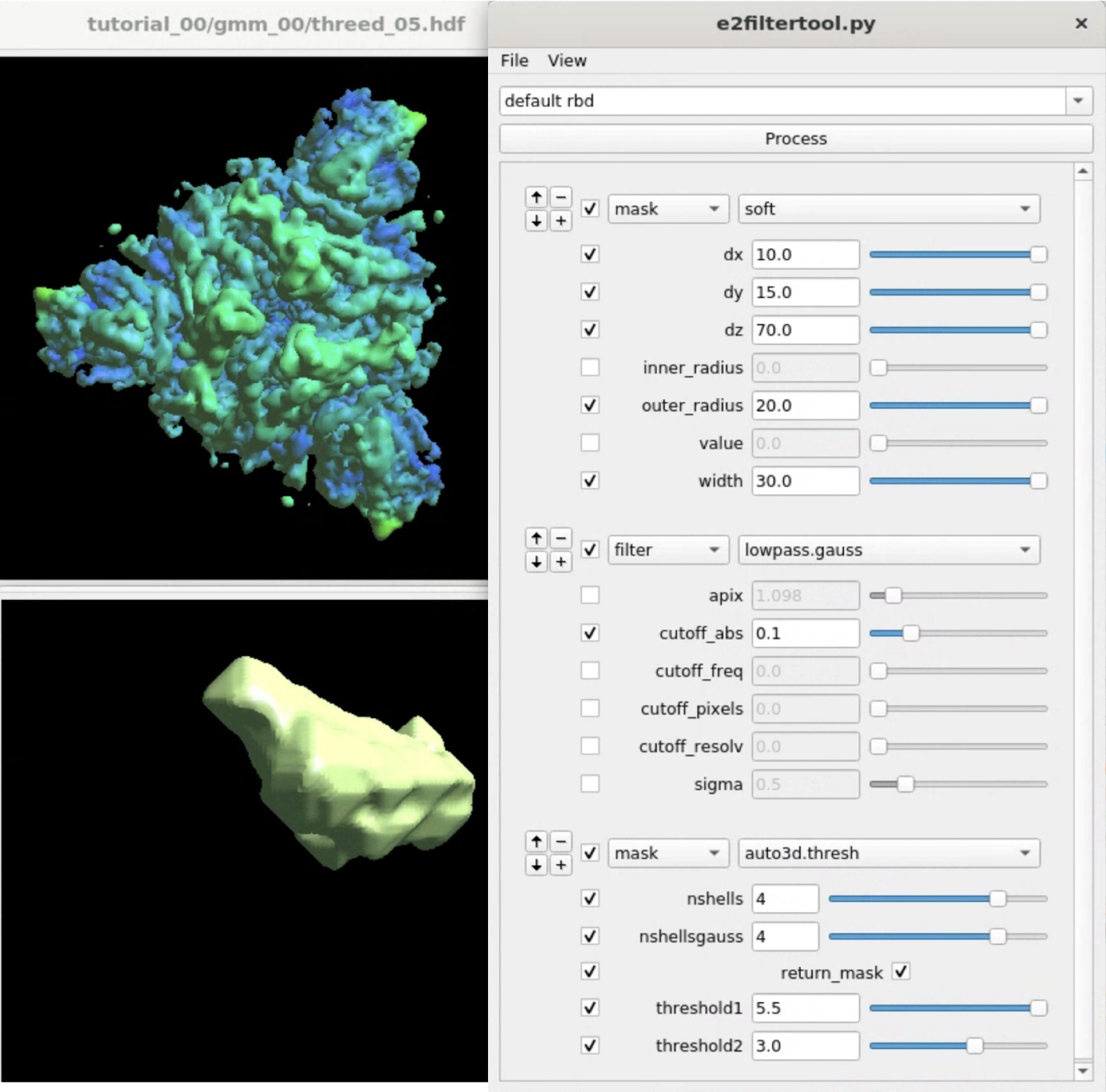Open the lowpass.gauss filter type dropdown
The width and height of the screenshot is (1106, 1092).
coord(888,550)
